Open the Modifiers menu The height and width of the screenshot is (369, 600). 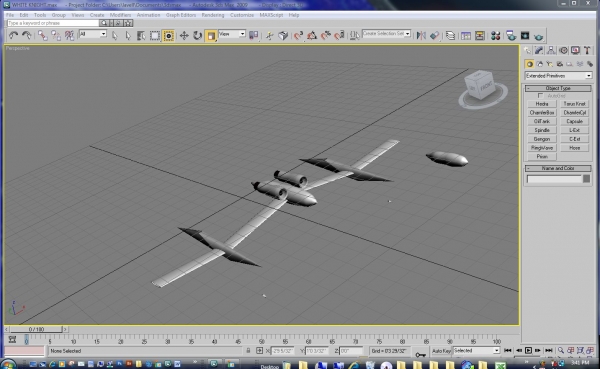click(x=120, y=15)
